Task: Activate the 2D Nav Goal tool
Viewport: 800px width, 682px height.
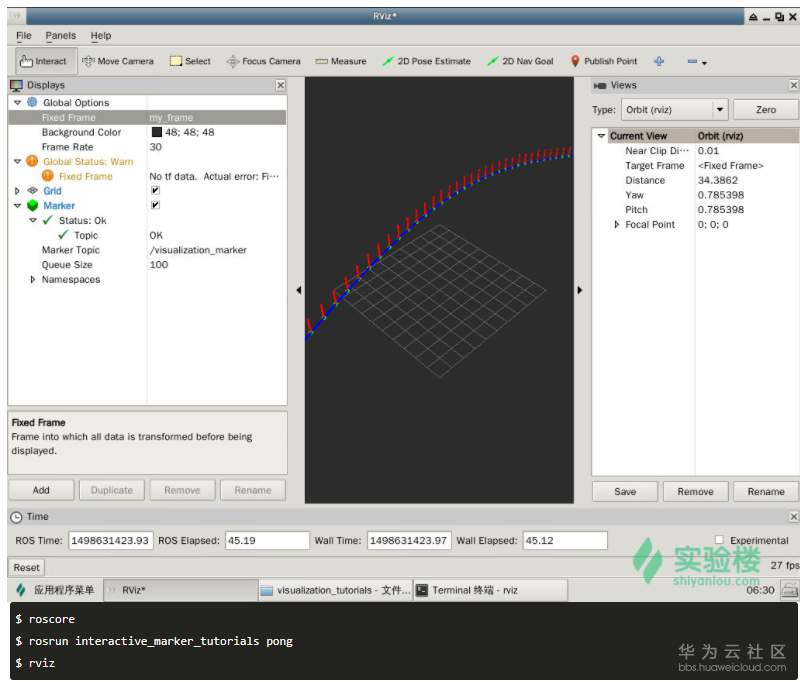Action: click(519, 61)
